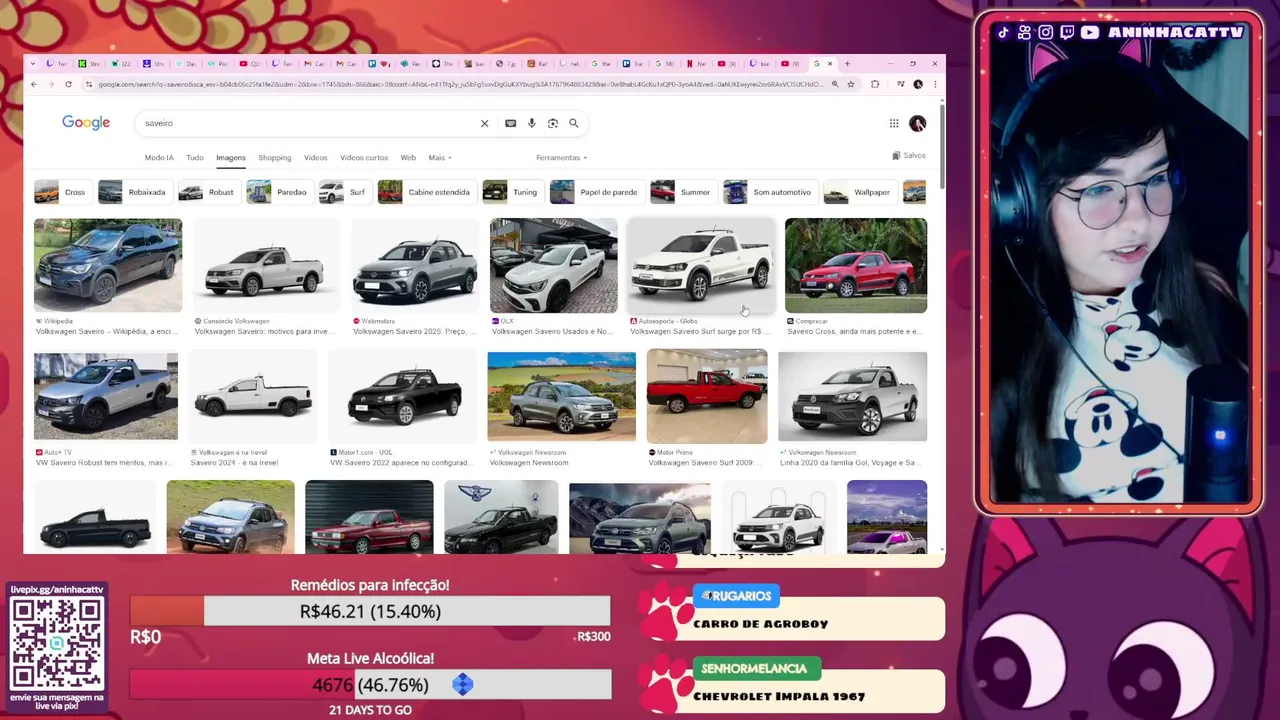This screenshot has width=1280, height=720.
Task: Filter images by Cabine estendida chip
Action: coord(426,192)
